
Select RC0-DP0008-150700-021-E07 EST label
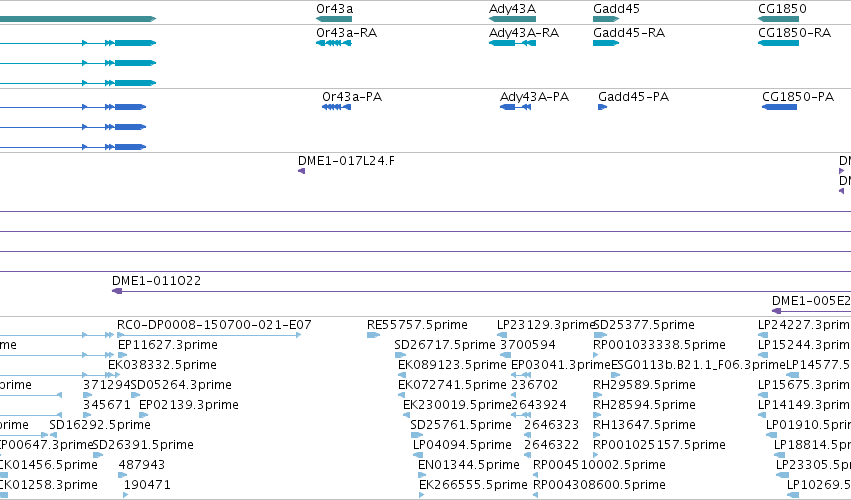click(214, 325)
